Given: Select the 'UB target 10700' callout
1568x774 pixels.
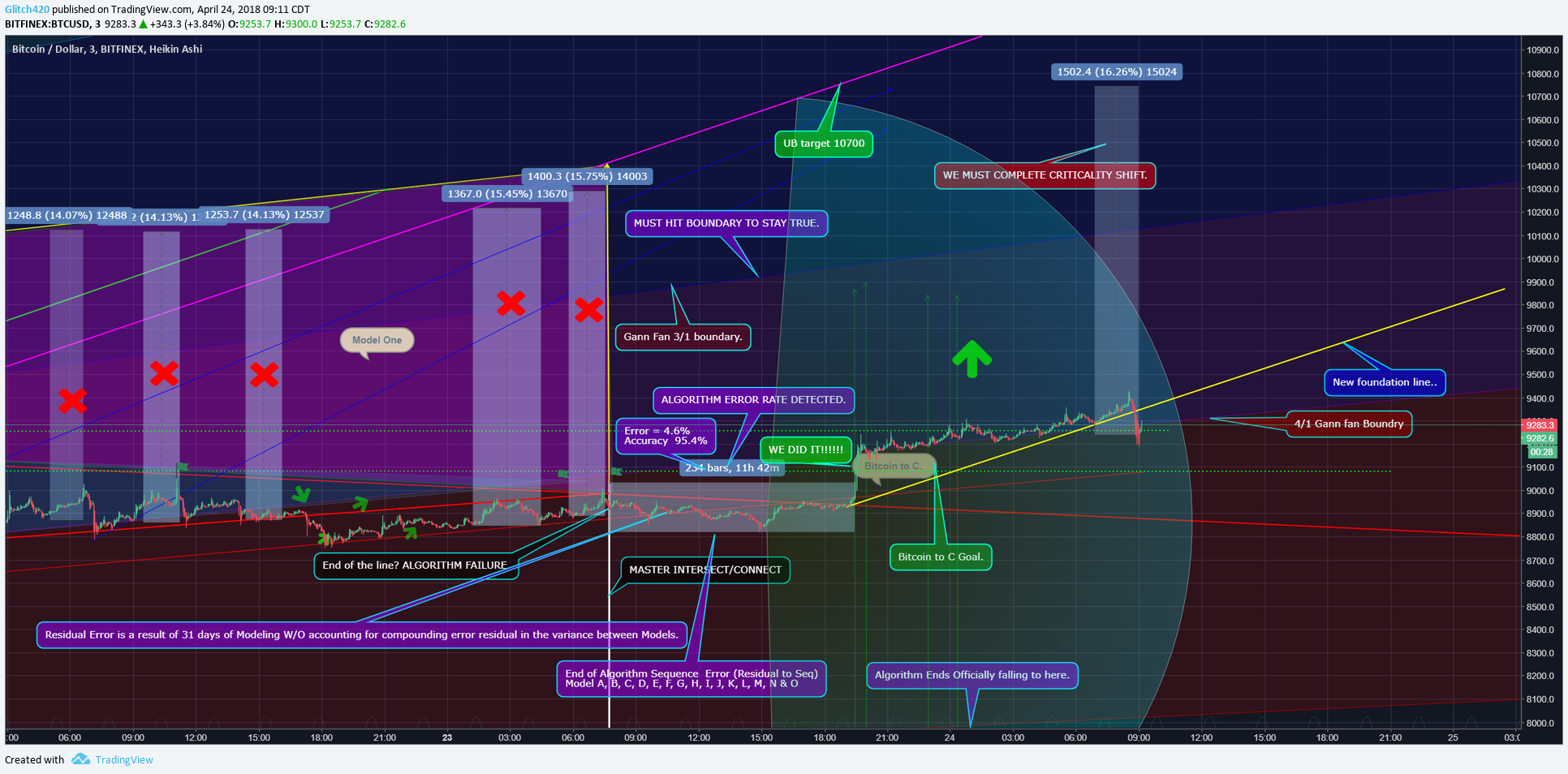Looking at the screenshot, I should 824,144.
